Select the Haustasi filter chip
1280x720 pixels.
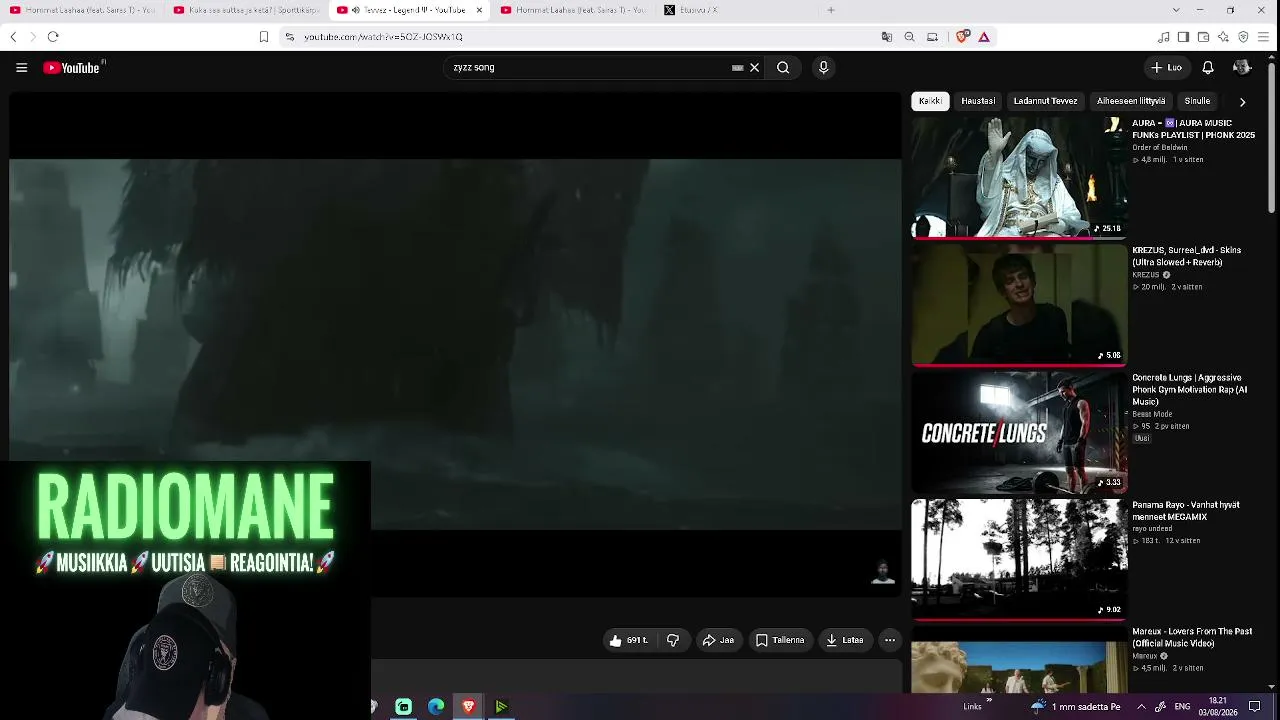click(x=978, y=101)
